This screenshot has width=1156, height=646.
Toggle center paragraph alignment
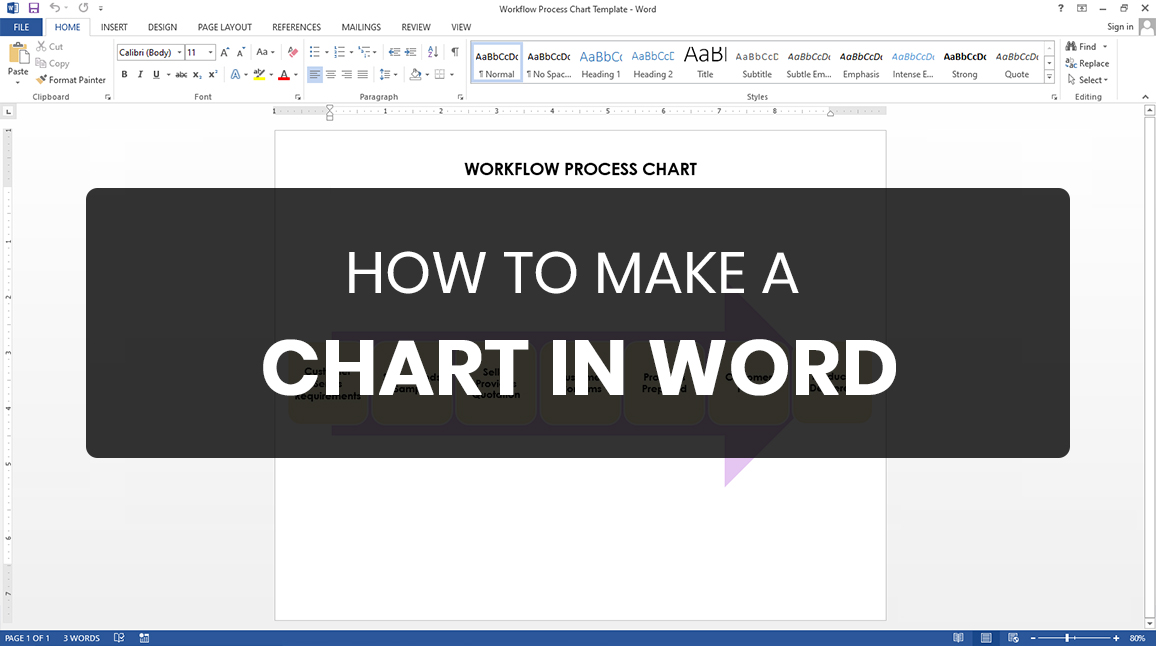pyautogui.click(x=330, y=74)
